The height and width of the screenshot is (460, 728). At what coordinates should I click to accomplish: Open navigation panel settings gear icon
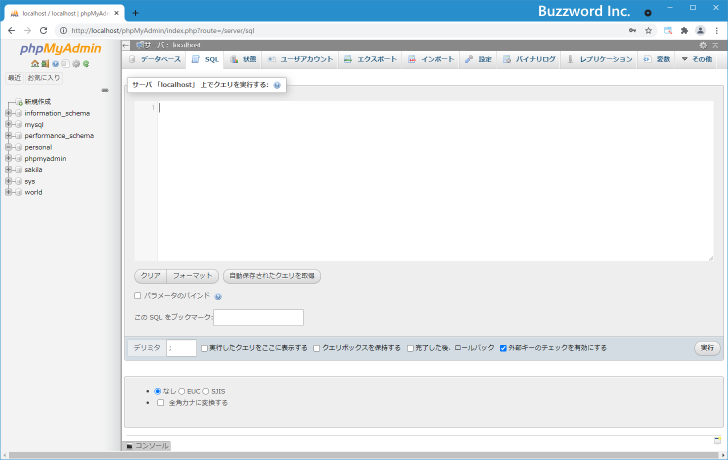[x=76, y=64]
